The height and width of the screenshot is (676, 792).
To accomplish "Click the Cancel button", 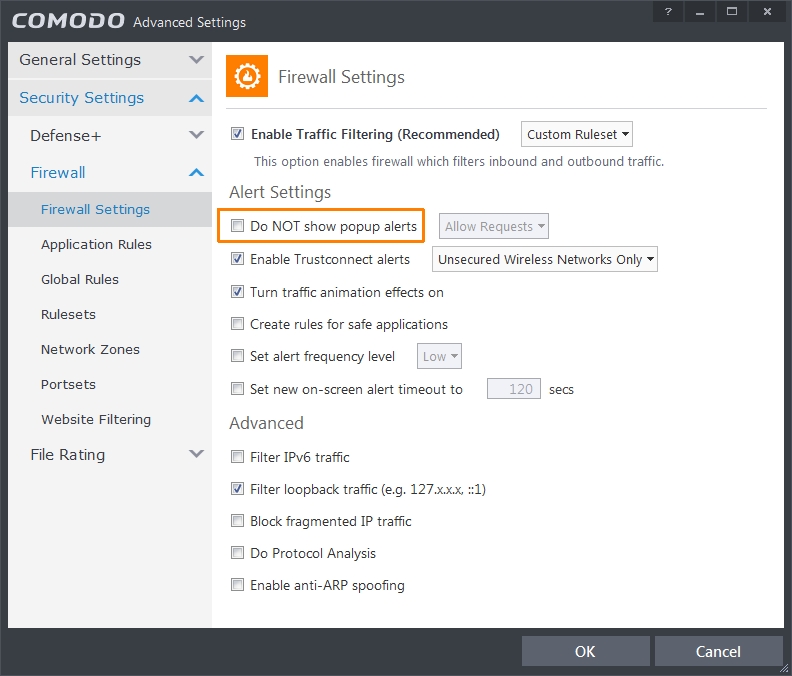I will 718,651.
